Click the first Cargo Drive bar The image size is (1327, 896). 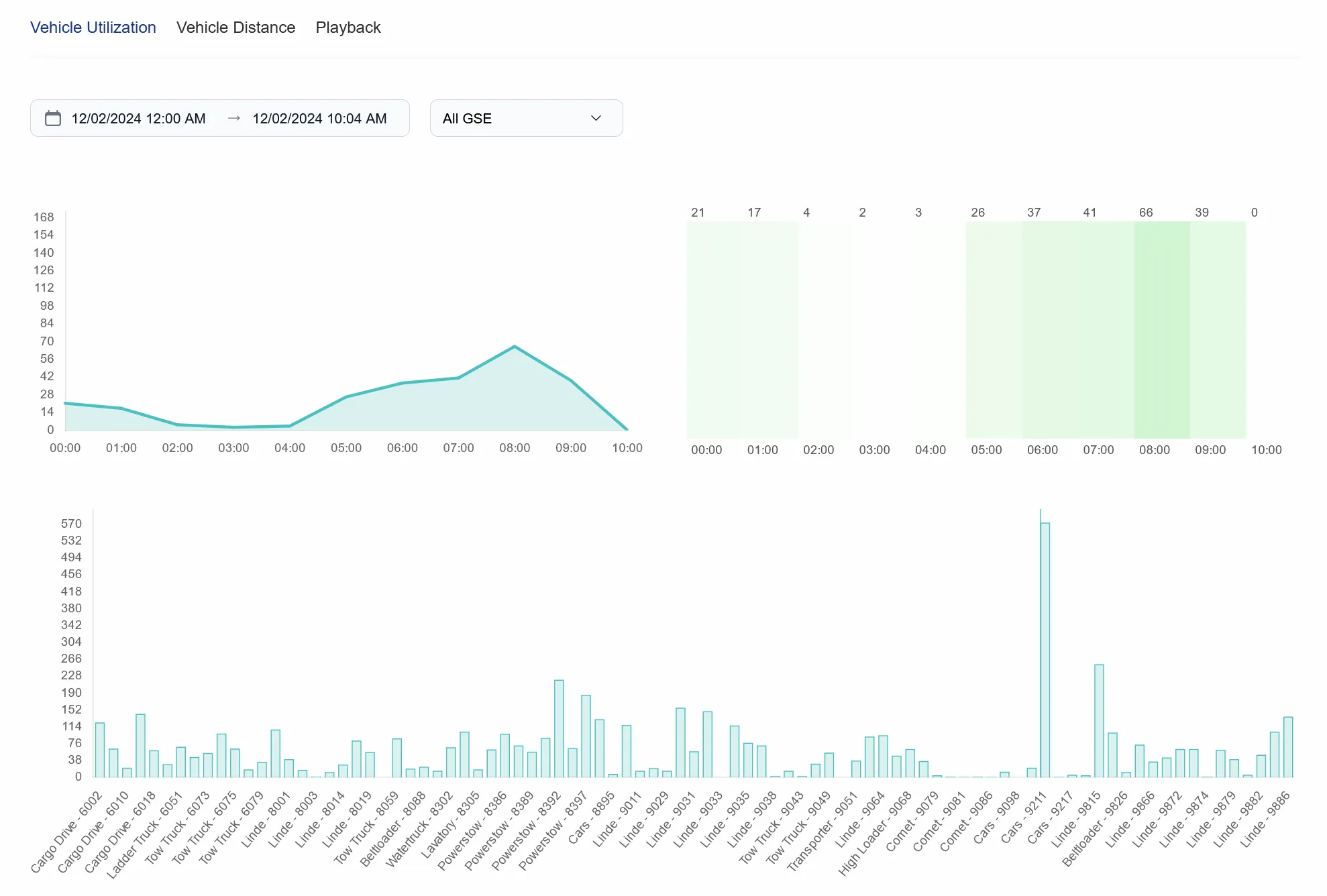[x=100, y=750]
